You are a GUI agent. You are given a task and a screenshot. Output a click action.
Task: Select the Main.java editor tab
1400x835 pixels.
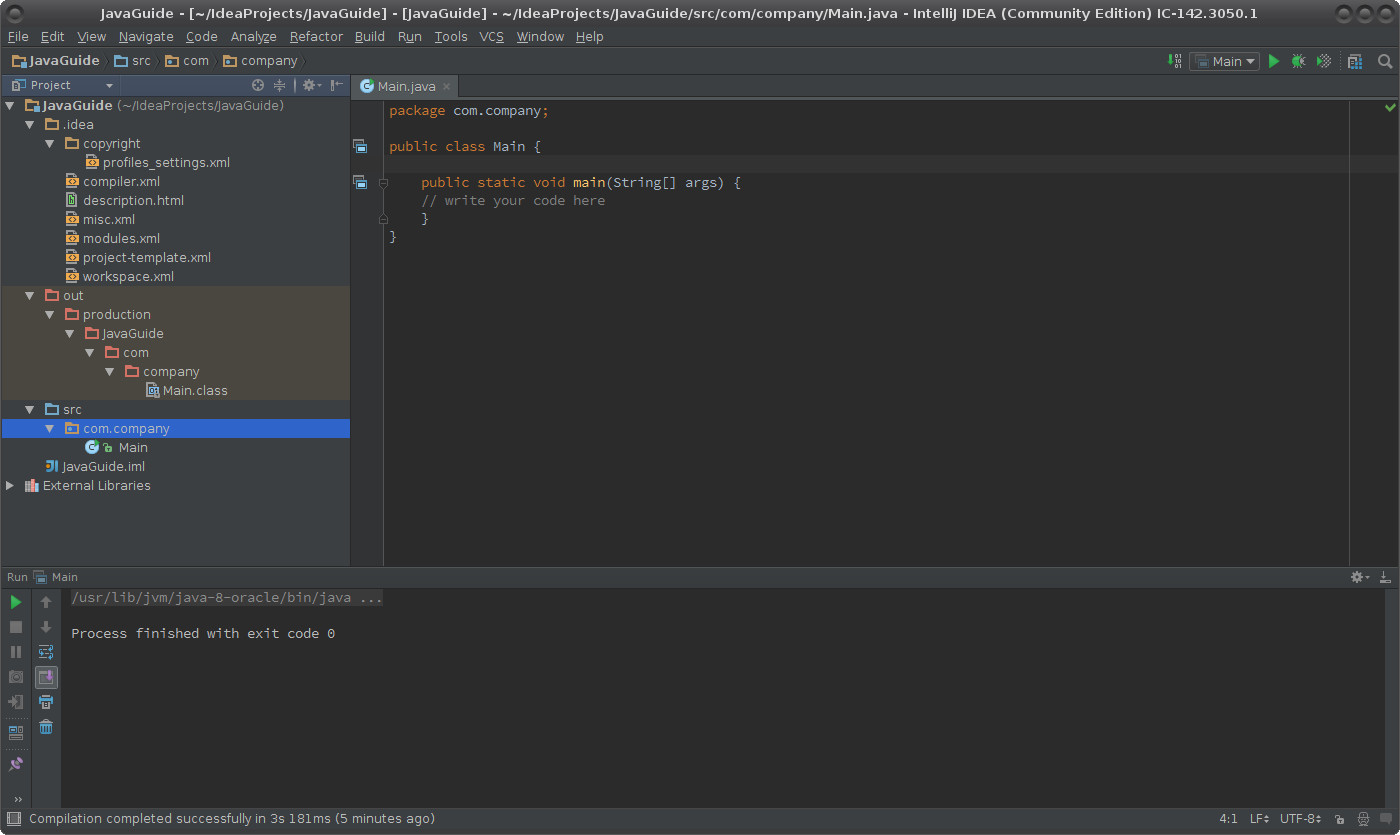click(x=406, y=87)
